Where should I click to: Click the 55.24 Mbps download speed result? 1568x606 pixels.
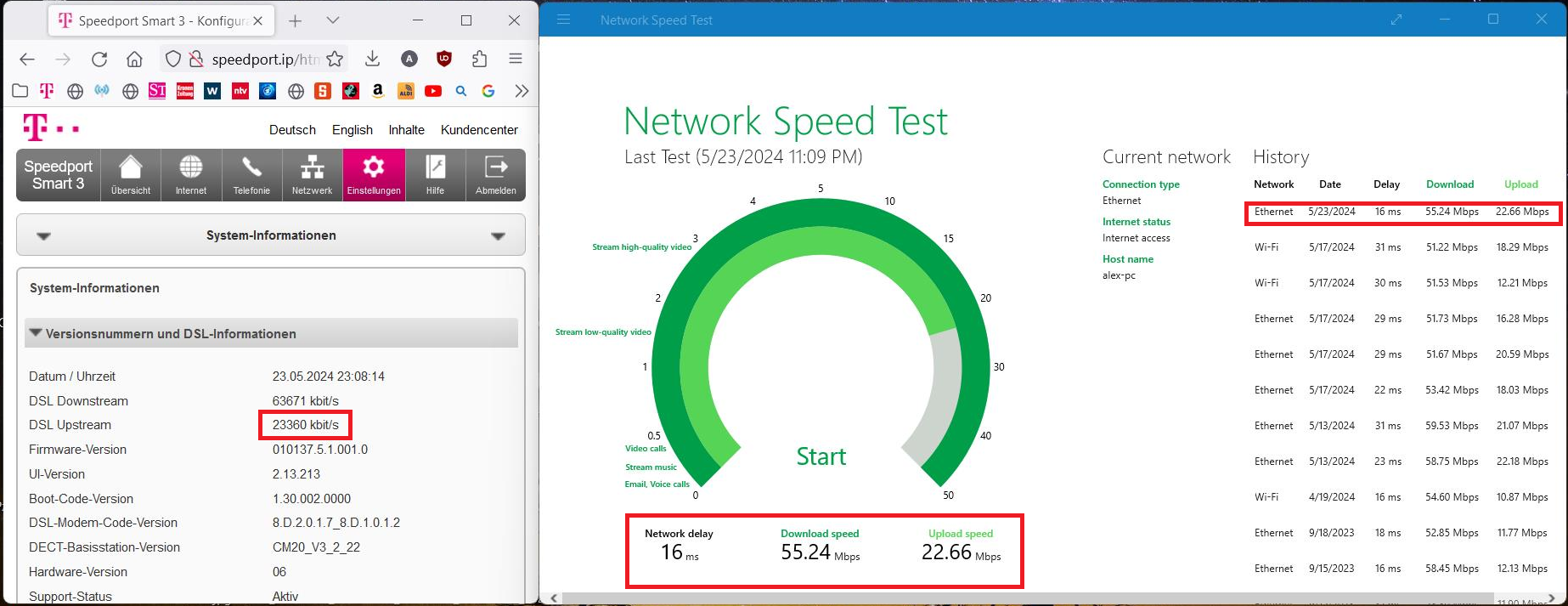coord(821,552)
